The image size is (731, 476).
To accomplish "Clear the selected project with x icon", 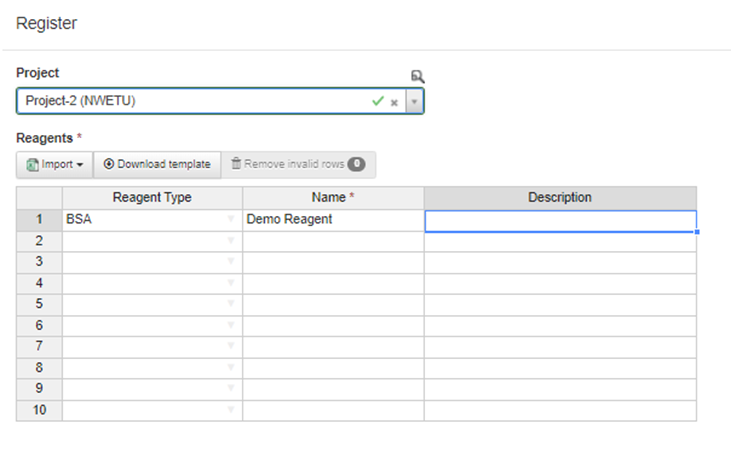I will (394, 102).
